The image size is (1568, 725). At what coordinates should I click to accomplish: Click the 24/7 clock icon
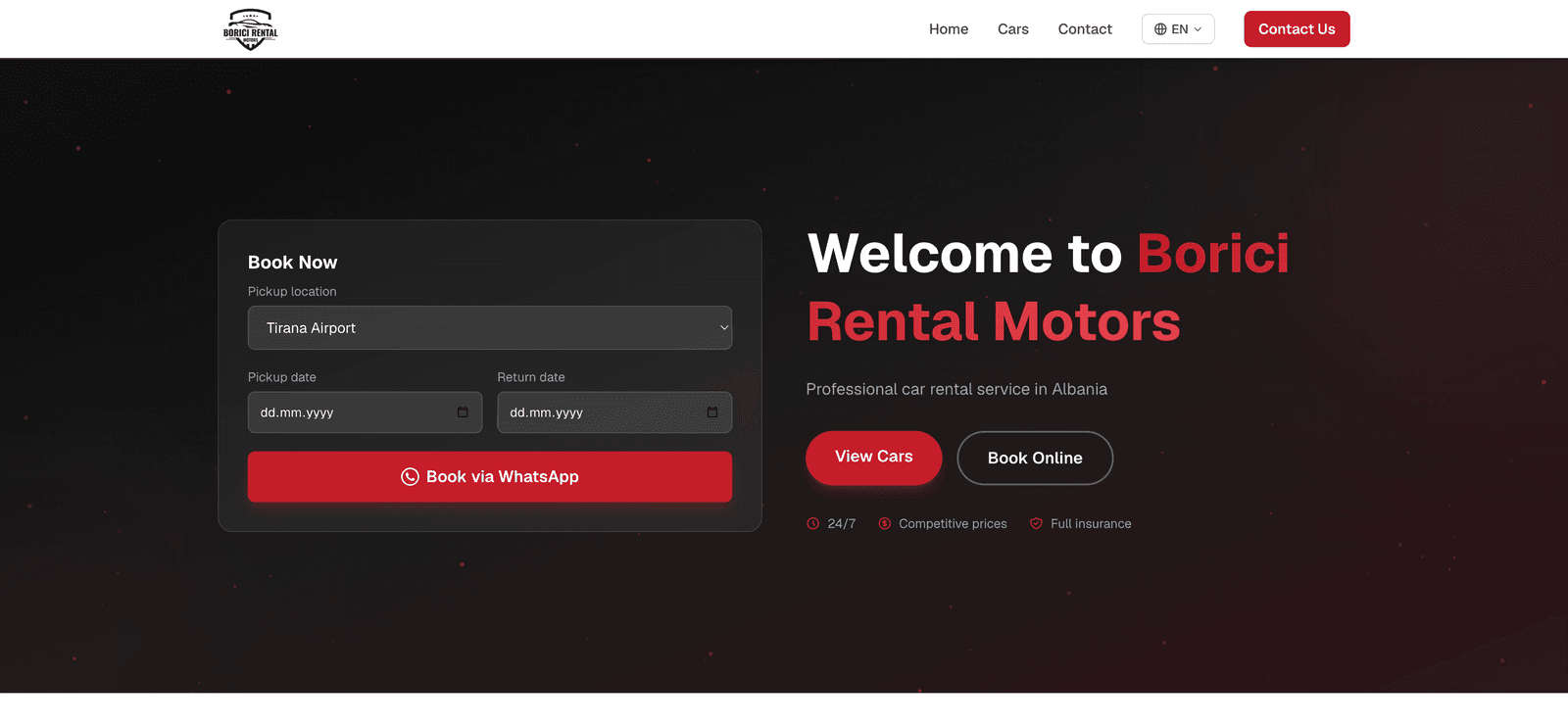pyautogui.click(x=812, y=524)
